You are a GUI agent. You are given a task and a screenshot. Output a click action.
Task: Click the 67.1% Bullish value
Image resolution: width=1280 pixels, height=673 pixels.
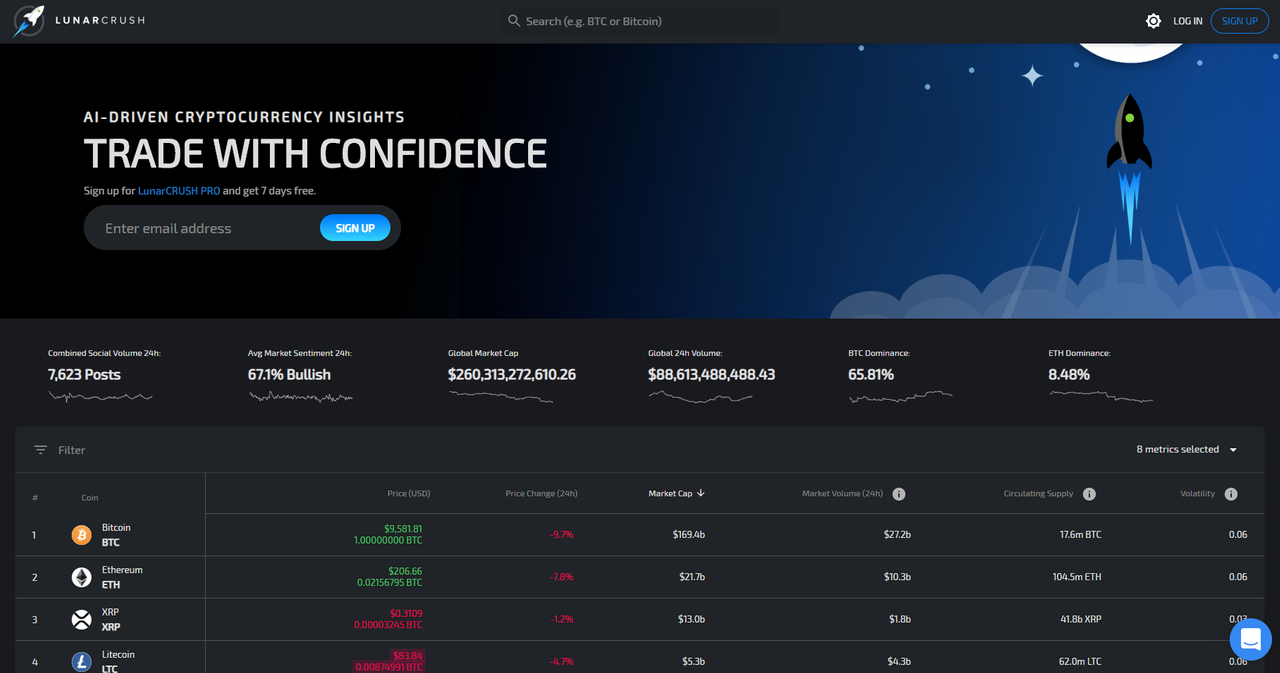(289, 374)
